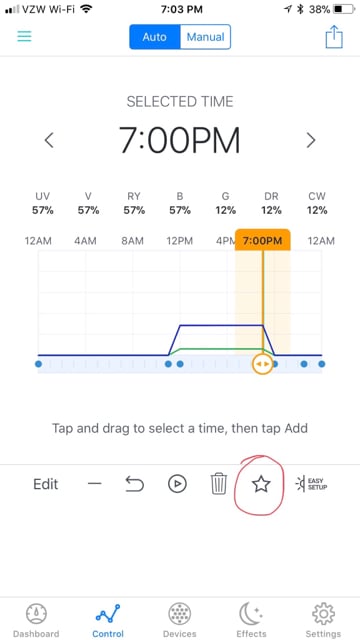Go to next time with right chevron
This screenshot has height=640, width=360.
[x=311, y=140]
